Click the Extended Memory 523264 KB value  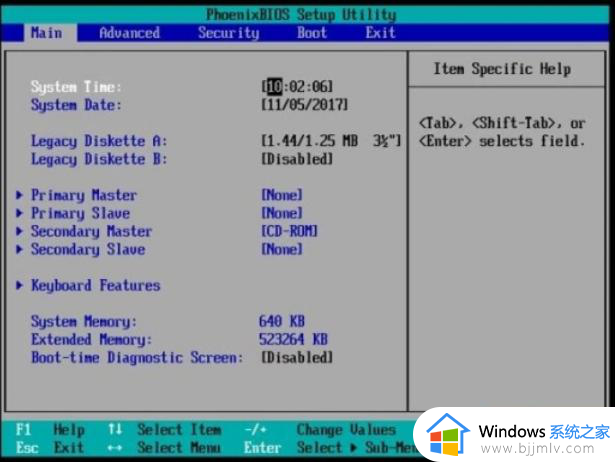coord(293,339)
